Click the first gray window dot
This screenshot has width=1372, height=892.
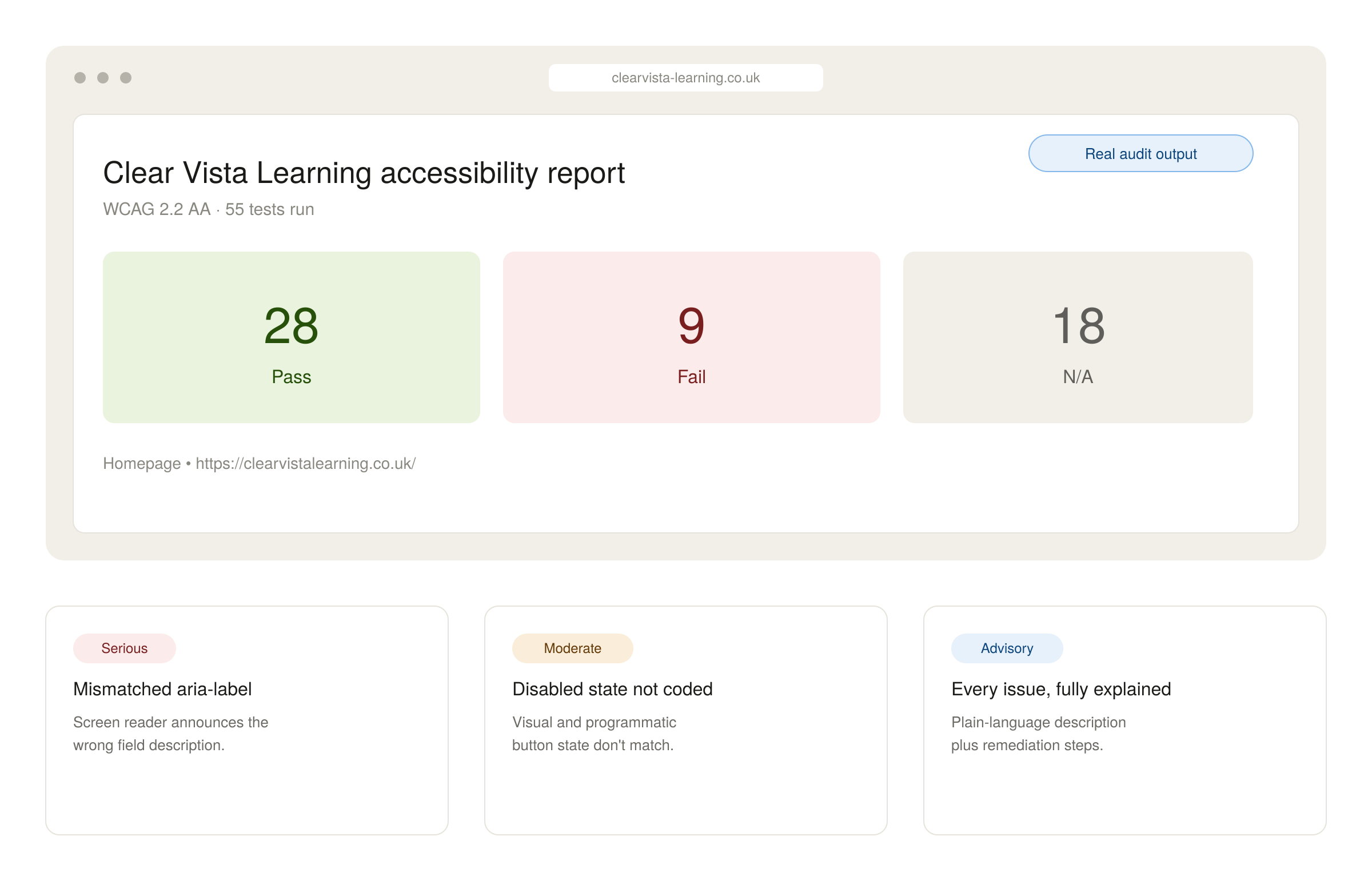pyautogui.click(x=80, y=78)
